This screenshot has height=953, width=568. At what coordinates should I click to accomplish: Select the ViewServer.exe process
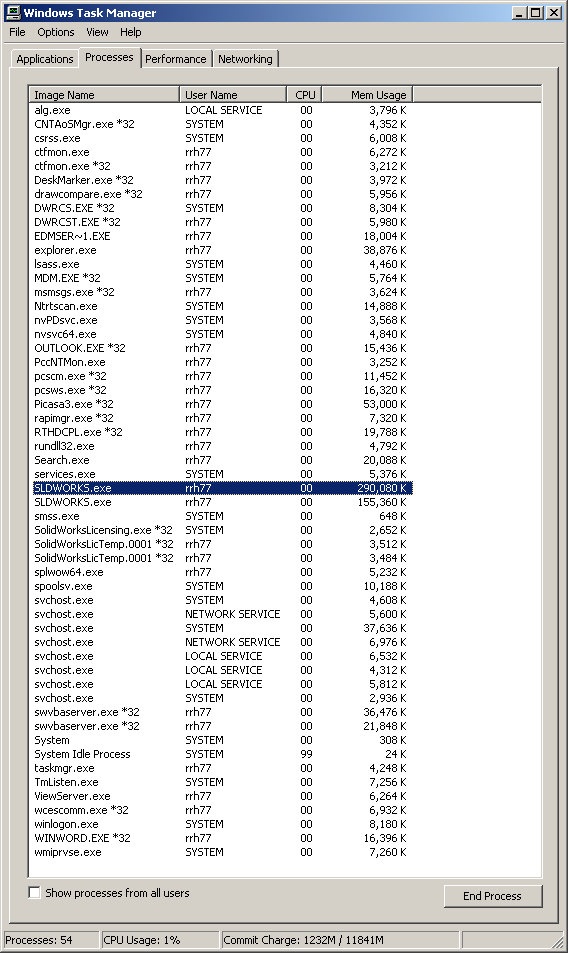tap(223, 796)
